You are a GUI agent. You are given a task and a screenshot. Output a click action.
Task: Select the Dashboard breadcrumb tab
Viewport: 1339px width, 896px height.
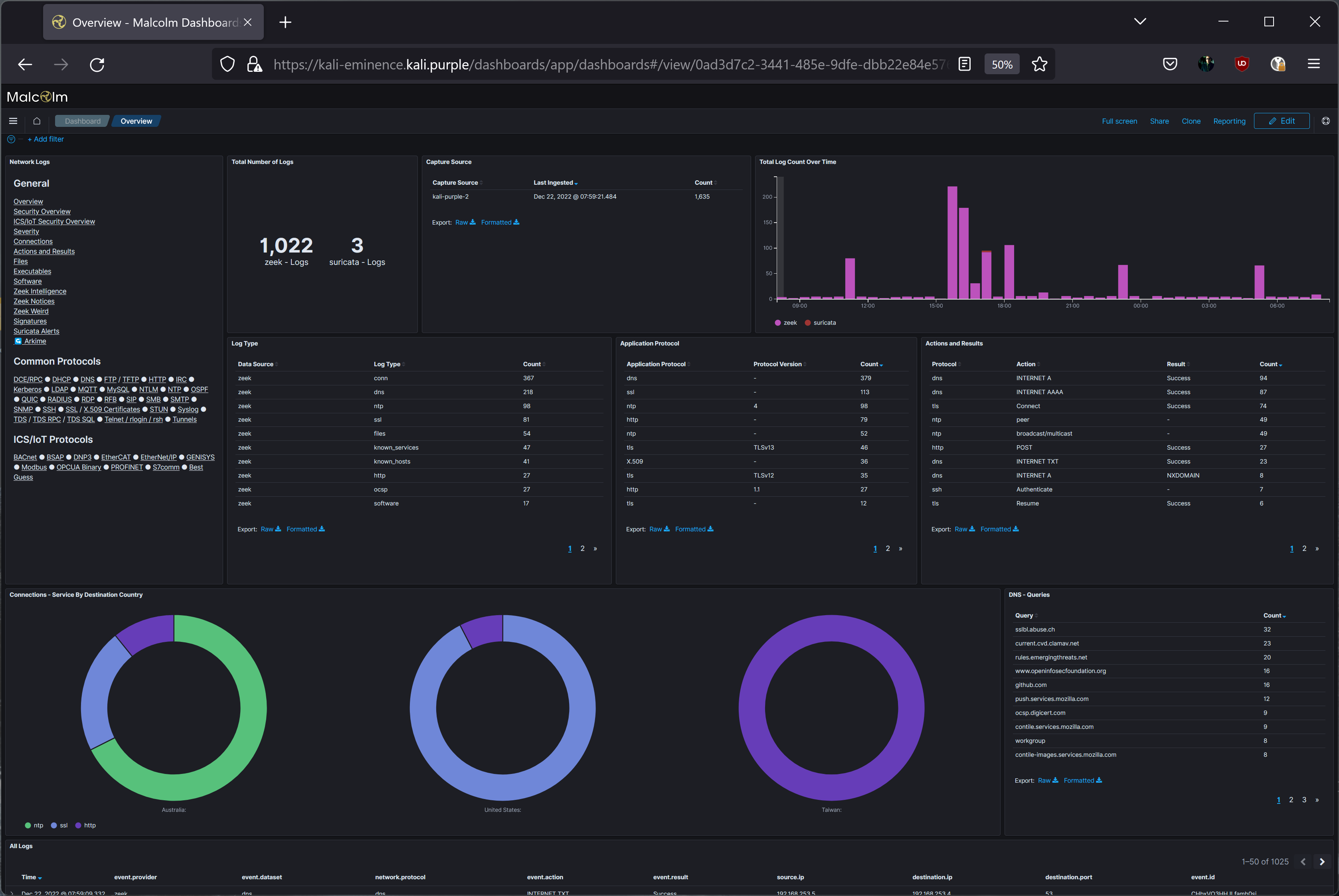pos(82,121)
